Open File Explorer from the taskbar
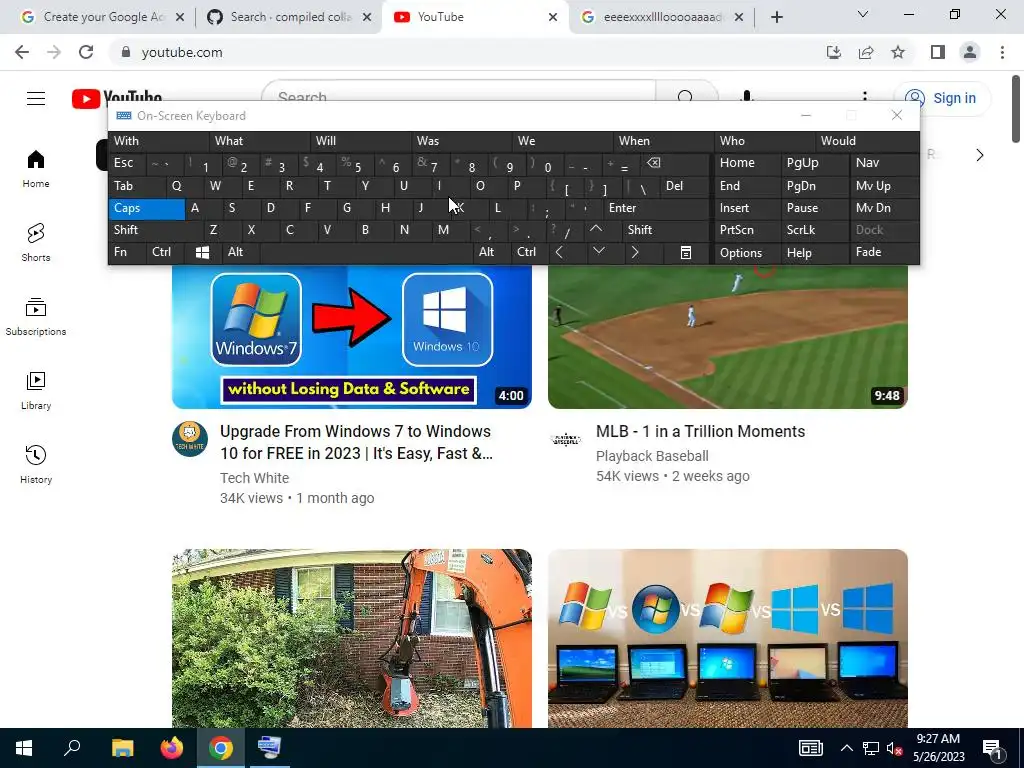 pos(123,748)
